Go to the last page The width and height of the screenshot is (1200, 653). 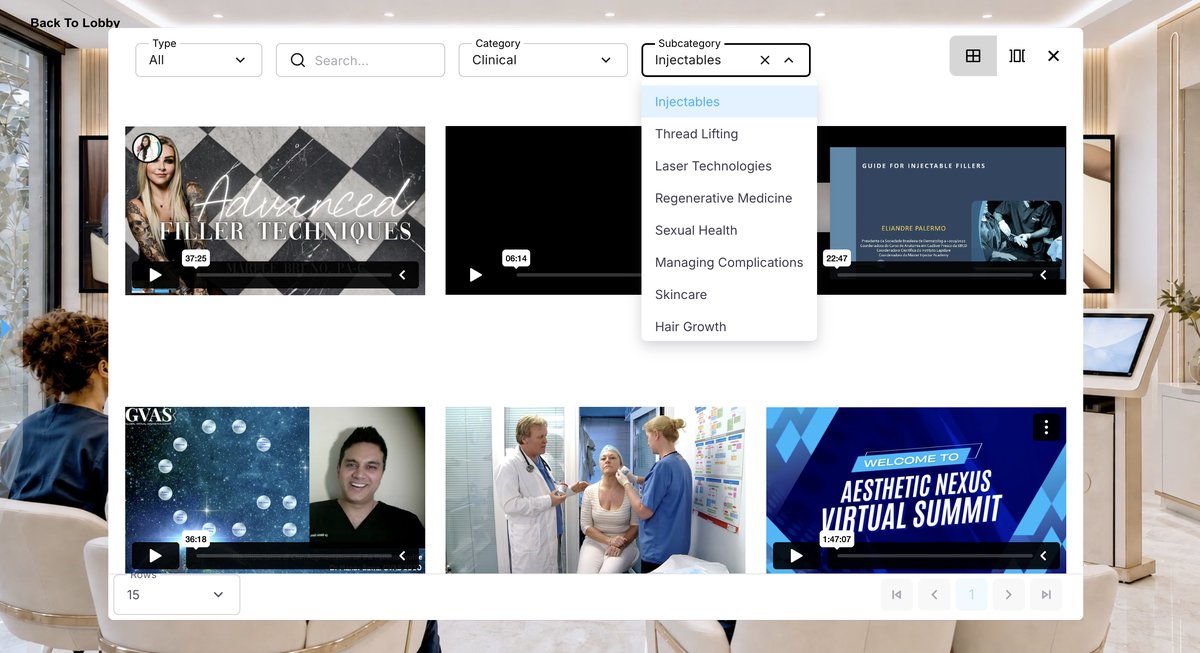click(1046, 595)
